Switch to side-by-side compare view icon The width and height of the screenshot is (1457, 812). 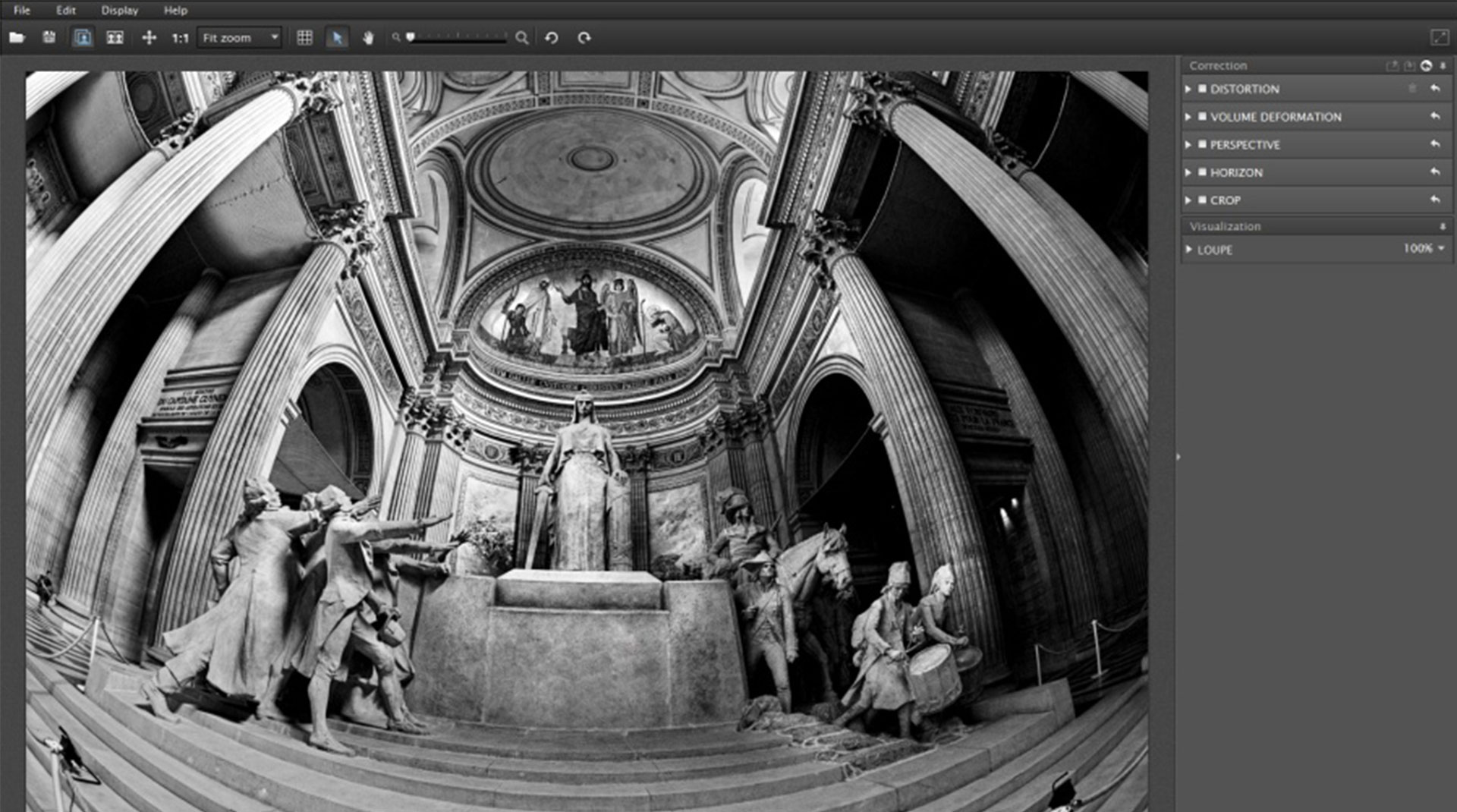point(115,37)
